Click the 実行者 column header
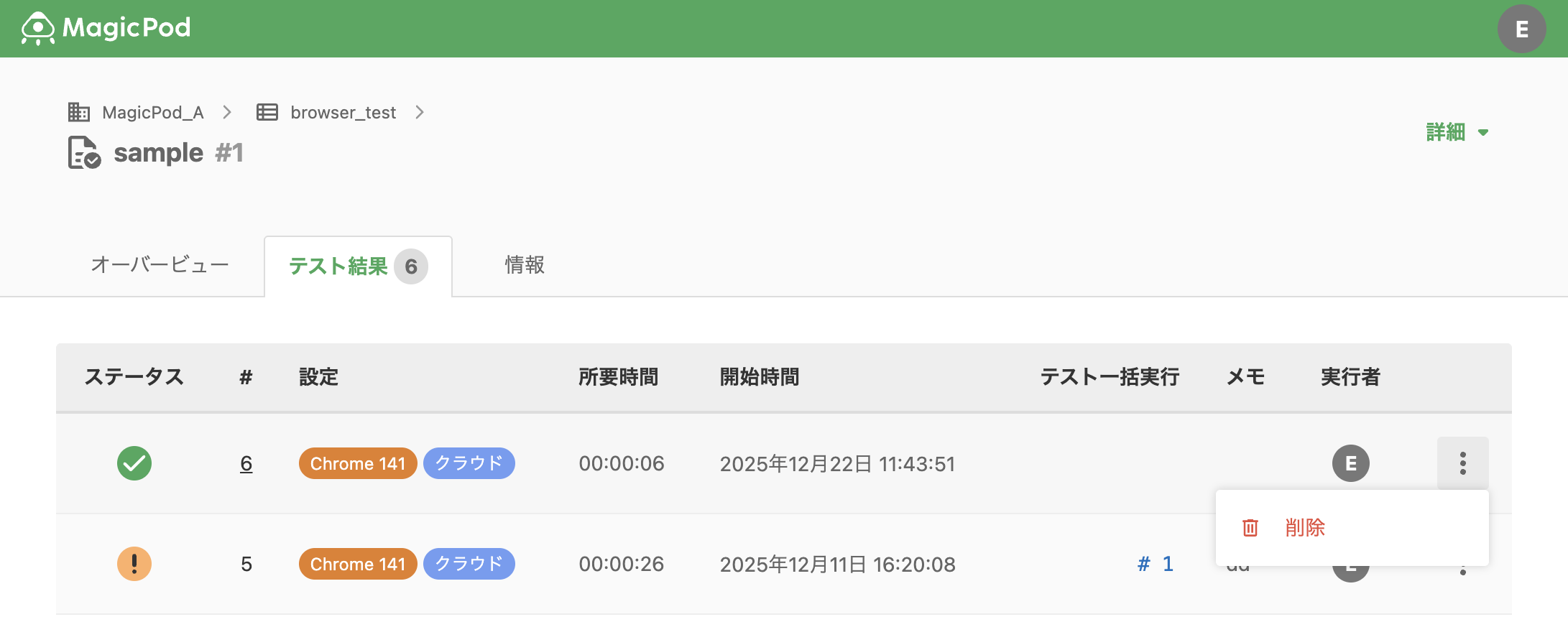This screenshot has height=622, width=1568. click(x=1350, y=377)
